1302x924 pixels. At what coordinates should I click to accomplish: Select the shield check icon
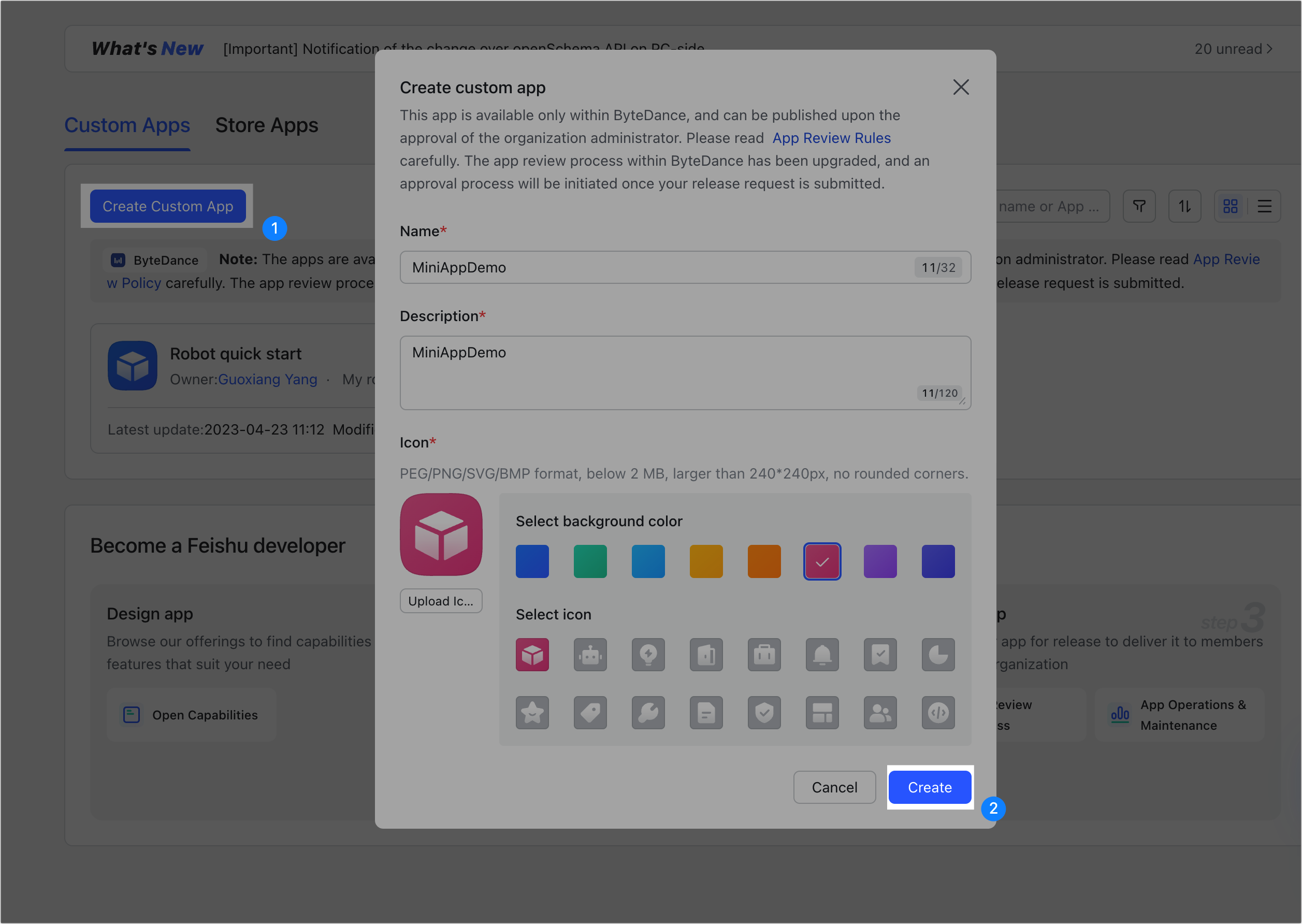[x=764, y=712]
